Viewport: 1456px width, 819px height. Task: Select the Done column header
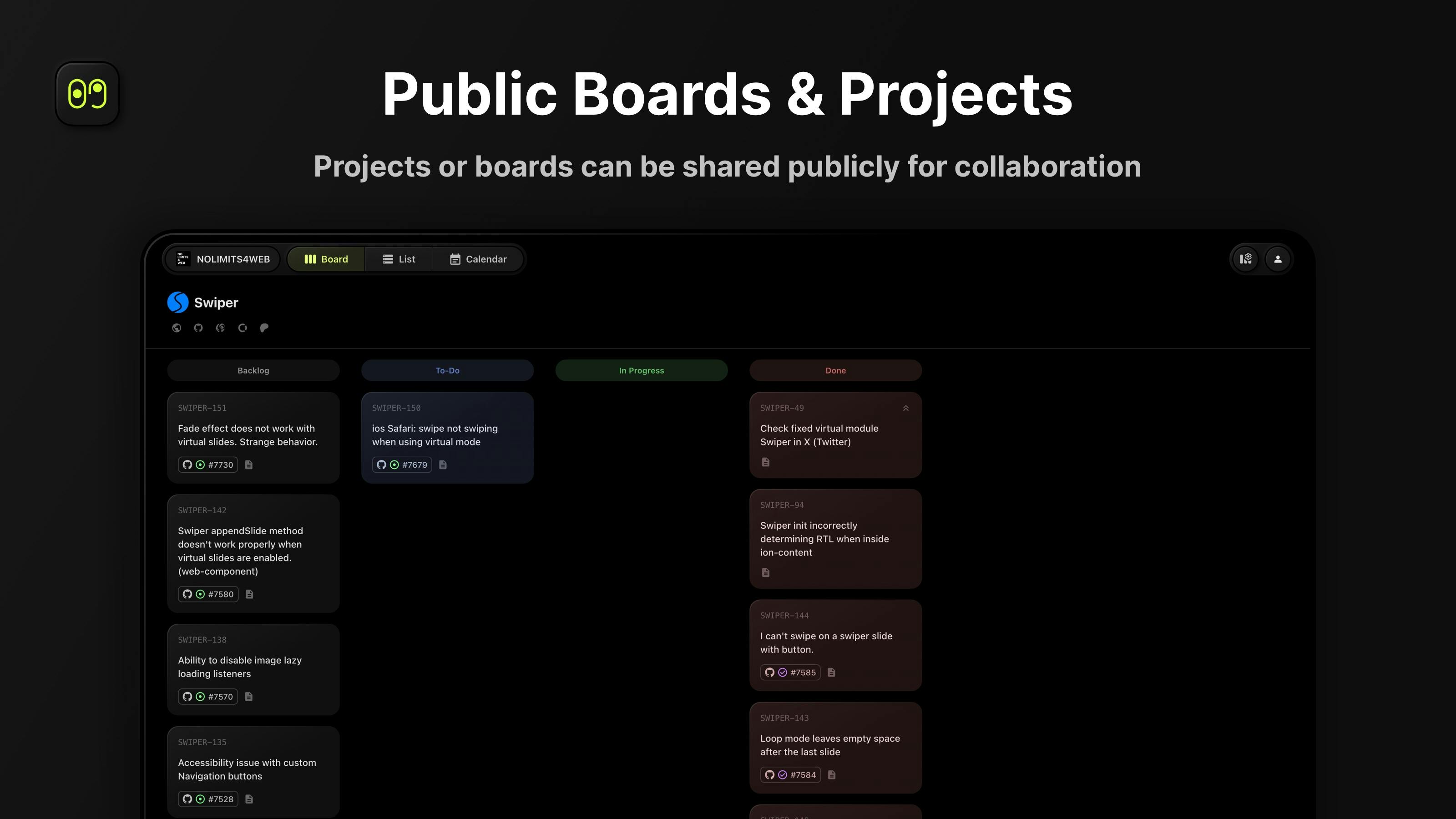pos(835,370)
